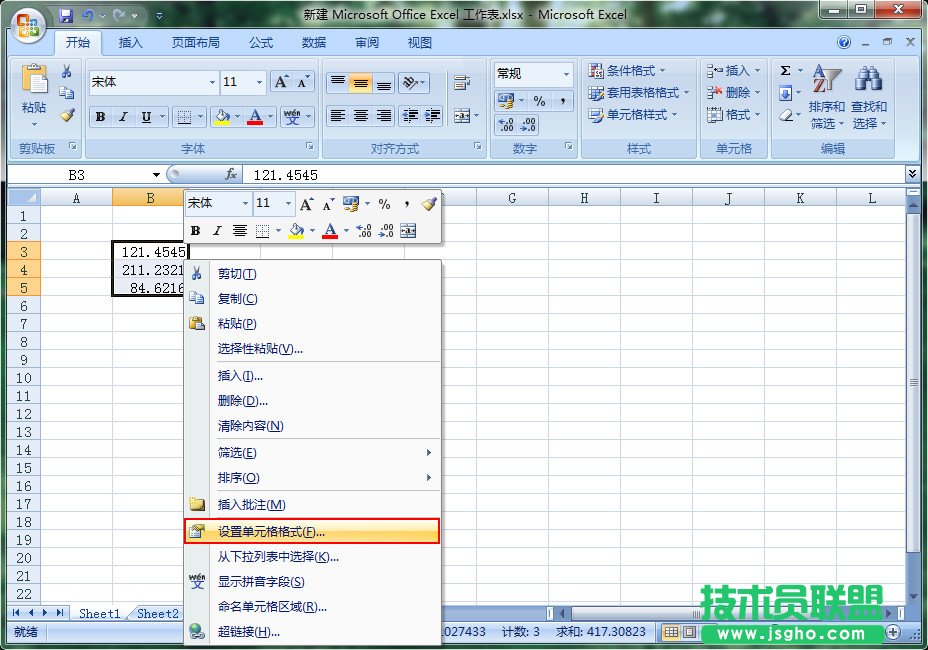
Task: Select 复制 in the context menu
Action: (236, 299)
